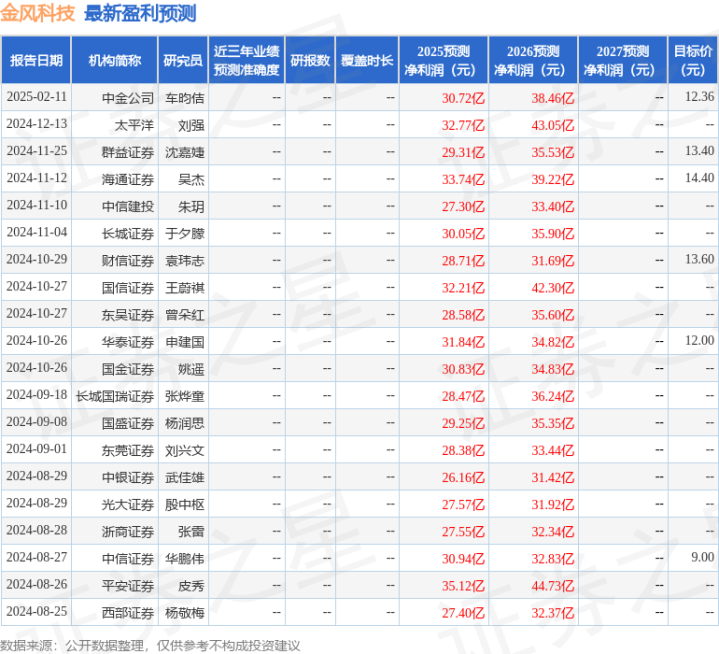Click the 覆盖时长 column header
The width and height of the screenshot is (719, 654).
pyautogui.click(x=367, y=60)
